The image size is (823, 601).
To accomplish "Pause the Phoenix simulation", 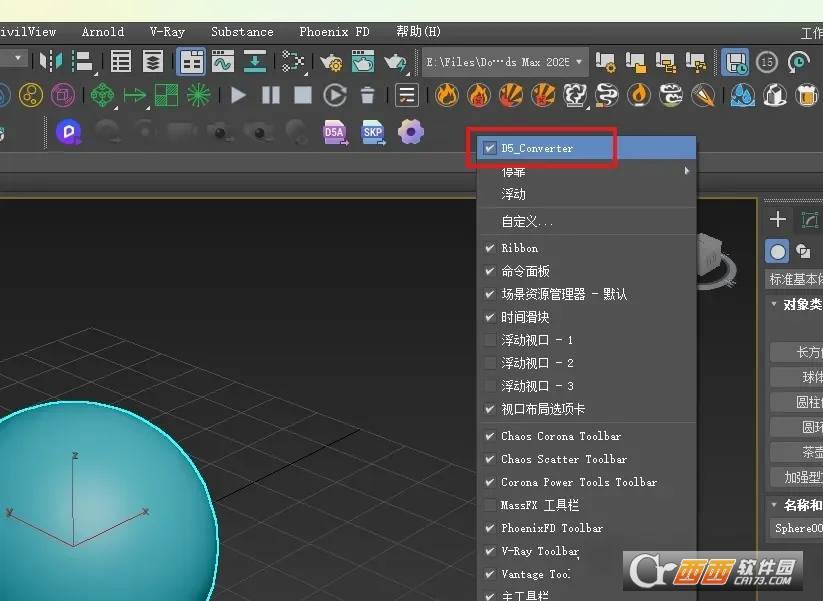I will pos(271,96).
